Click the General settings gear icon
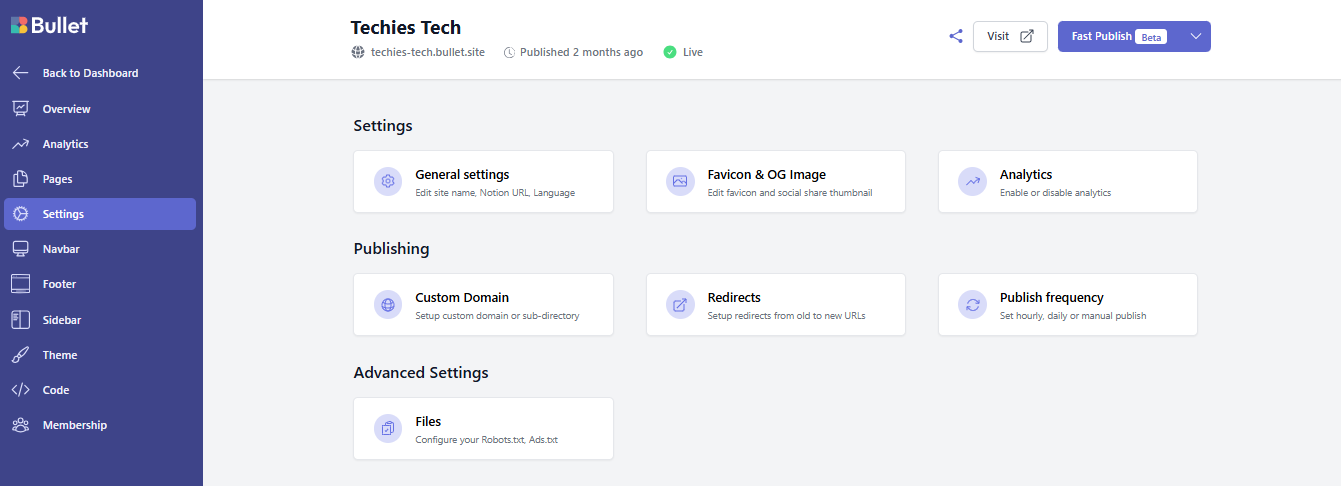The image size is (1341, 486). [x=388, y=182]
